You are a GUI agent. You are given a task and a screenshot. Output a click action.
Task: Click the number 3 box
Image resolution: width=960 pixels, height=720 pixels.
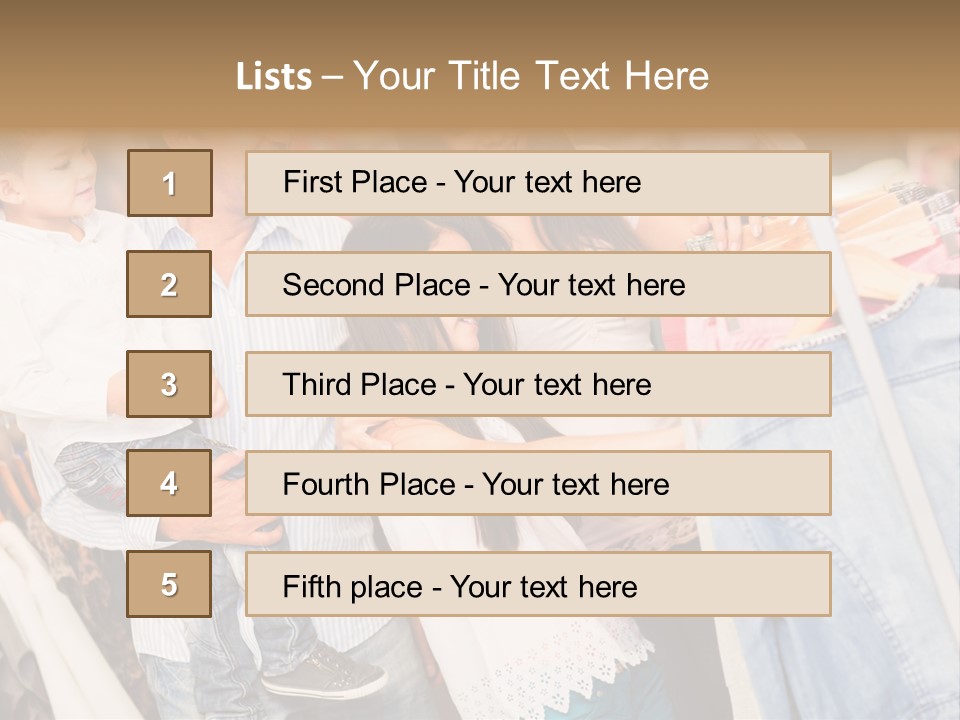tap(169, 384)
